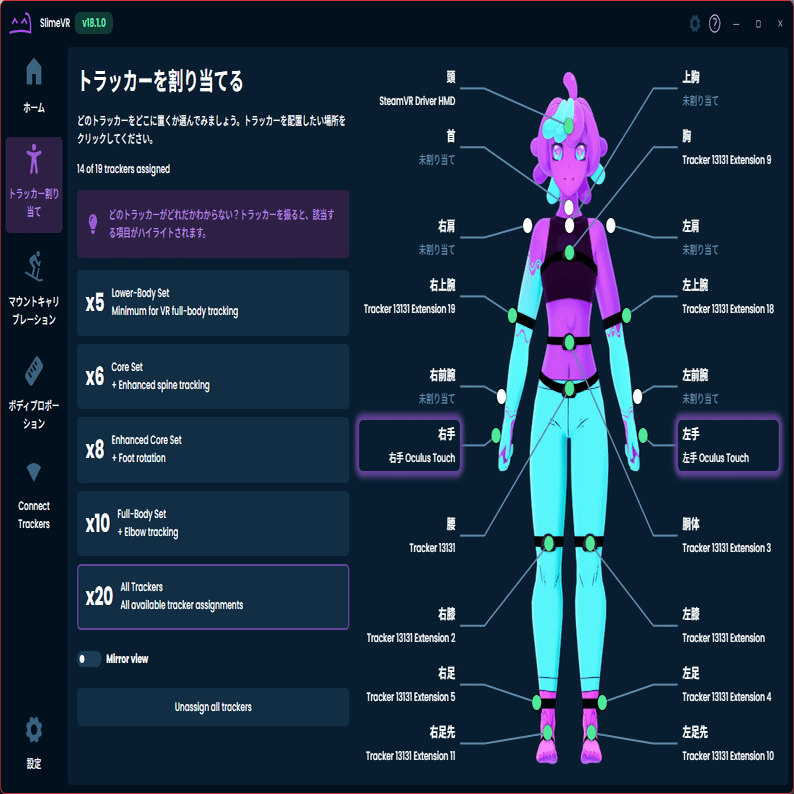794x794 pixels.
Task: Select the x8 Enhanced Core Set
Action: point(213,450)
